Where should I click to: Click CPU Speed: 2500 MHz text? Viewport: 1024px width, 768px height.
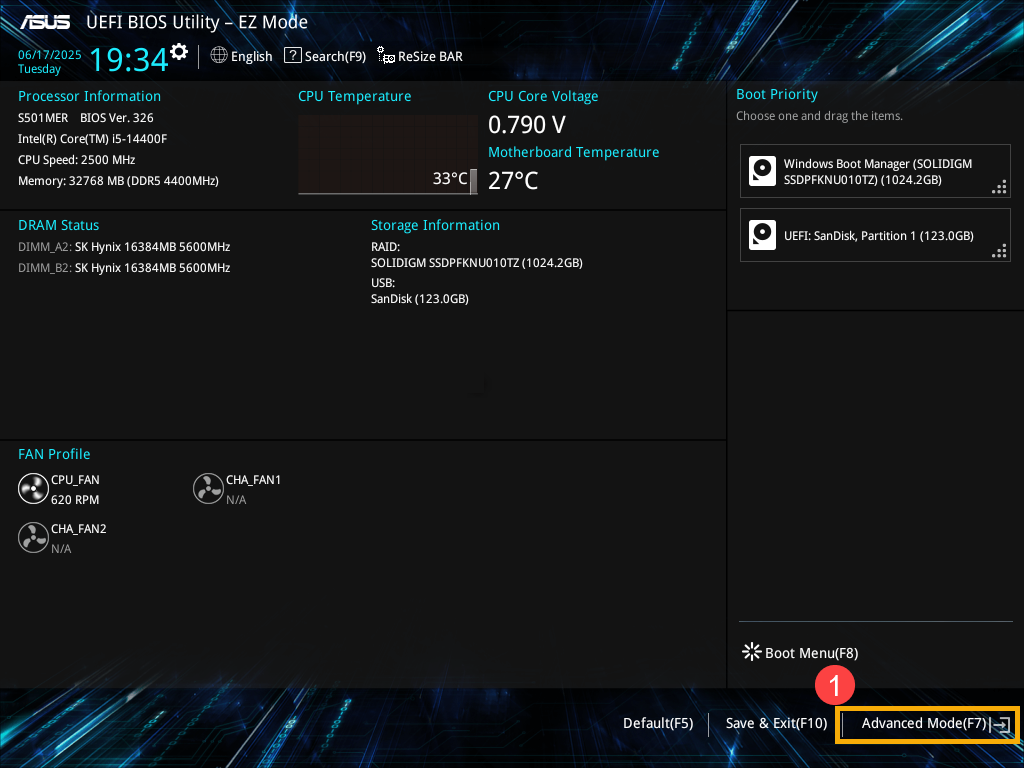(x=76, y=160)
